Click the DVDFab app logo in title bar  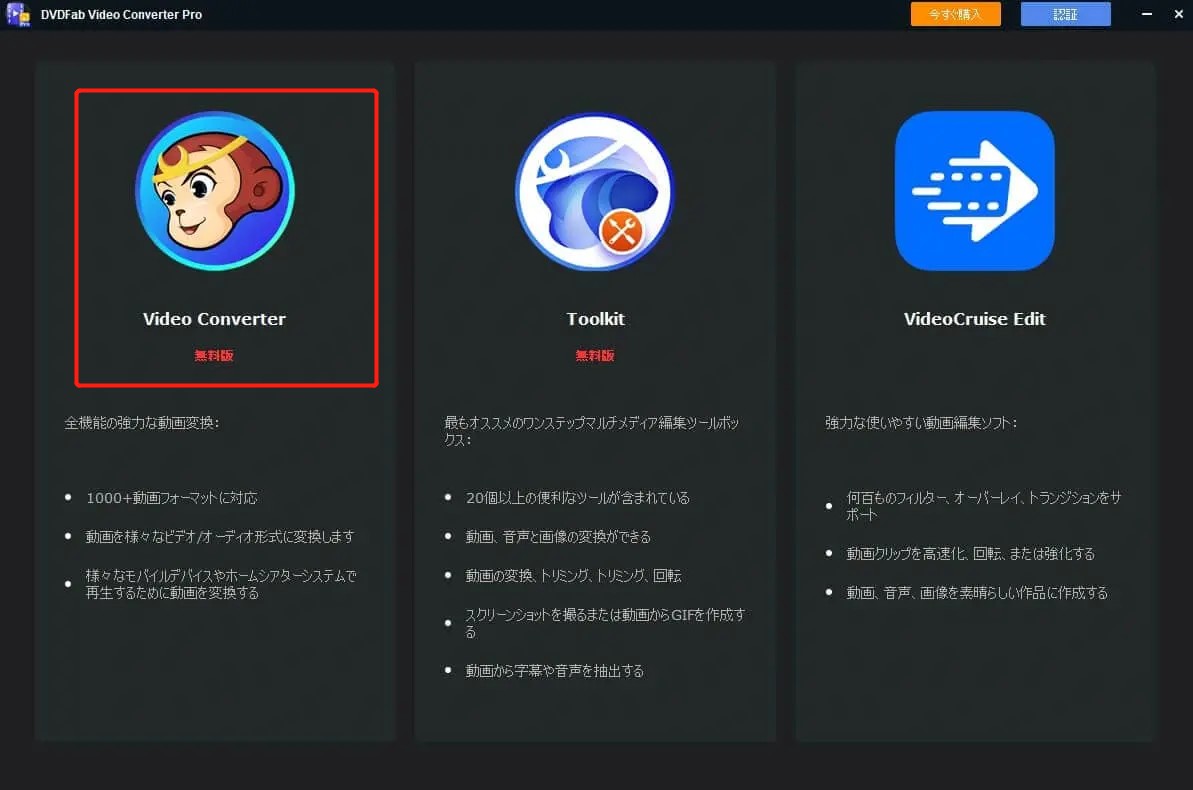pos(17,14)
